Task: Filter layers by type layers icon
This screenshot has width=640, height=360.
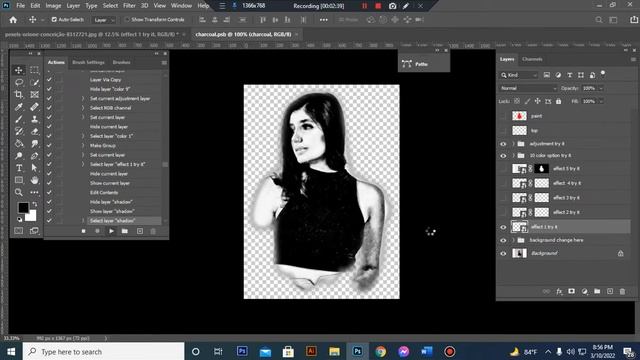Action: [x=569, y=75]
